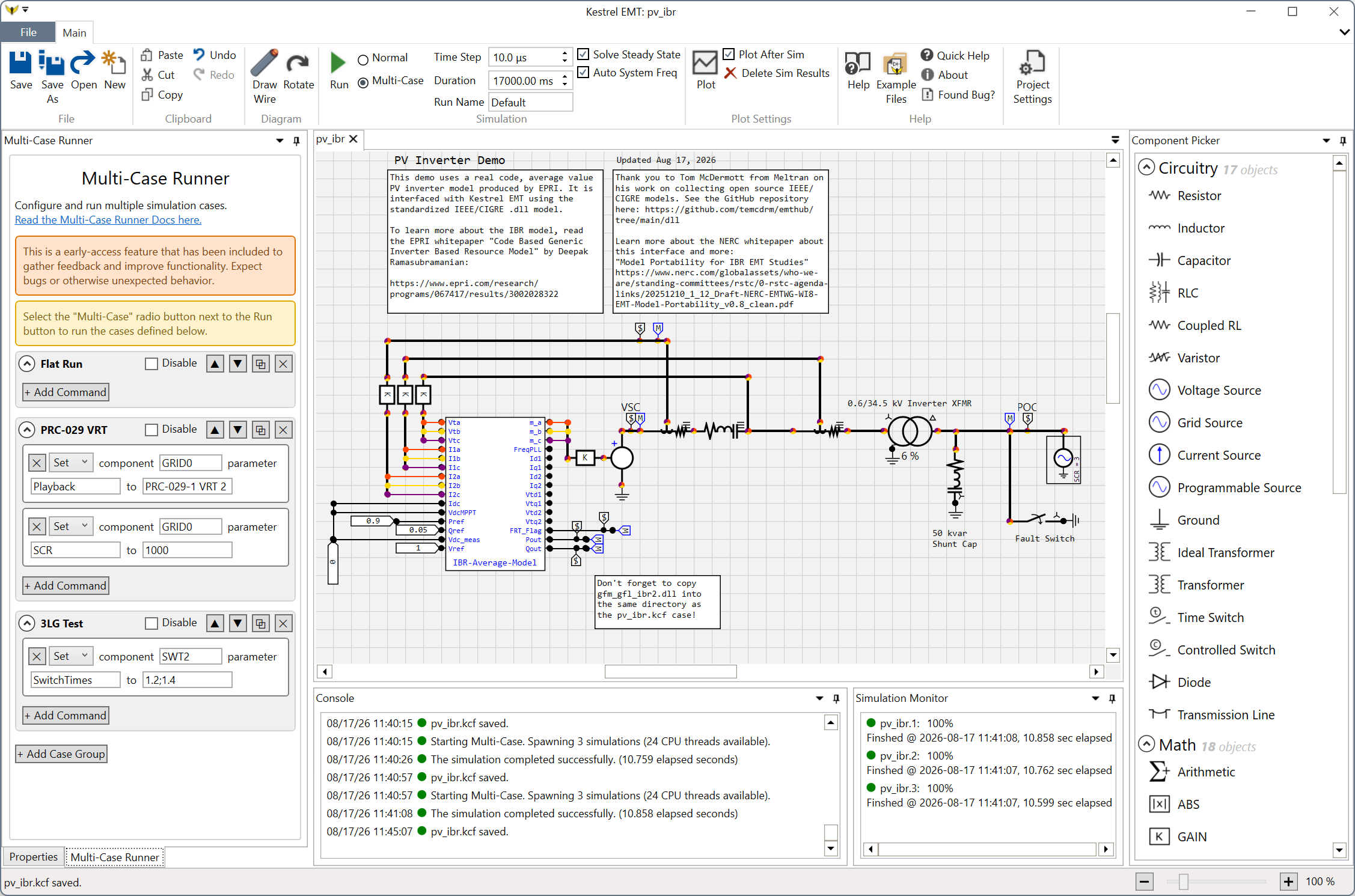Close the pv_ibr document tab
The height and width of the screenshot is (896, 1355).
[x=353, y=139]
